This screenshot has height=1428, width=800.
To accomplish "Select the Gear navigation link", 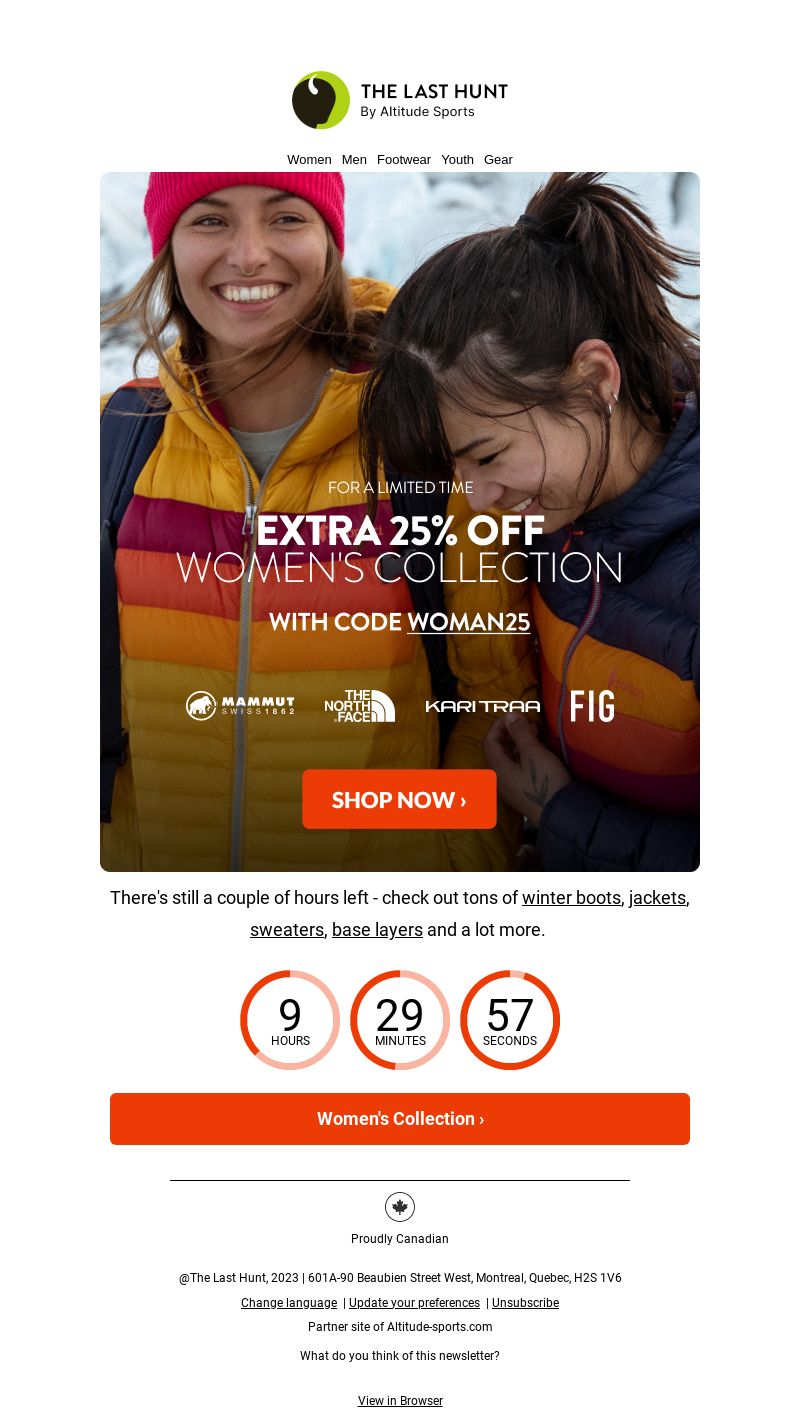I will 498,160.
